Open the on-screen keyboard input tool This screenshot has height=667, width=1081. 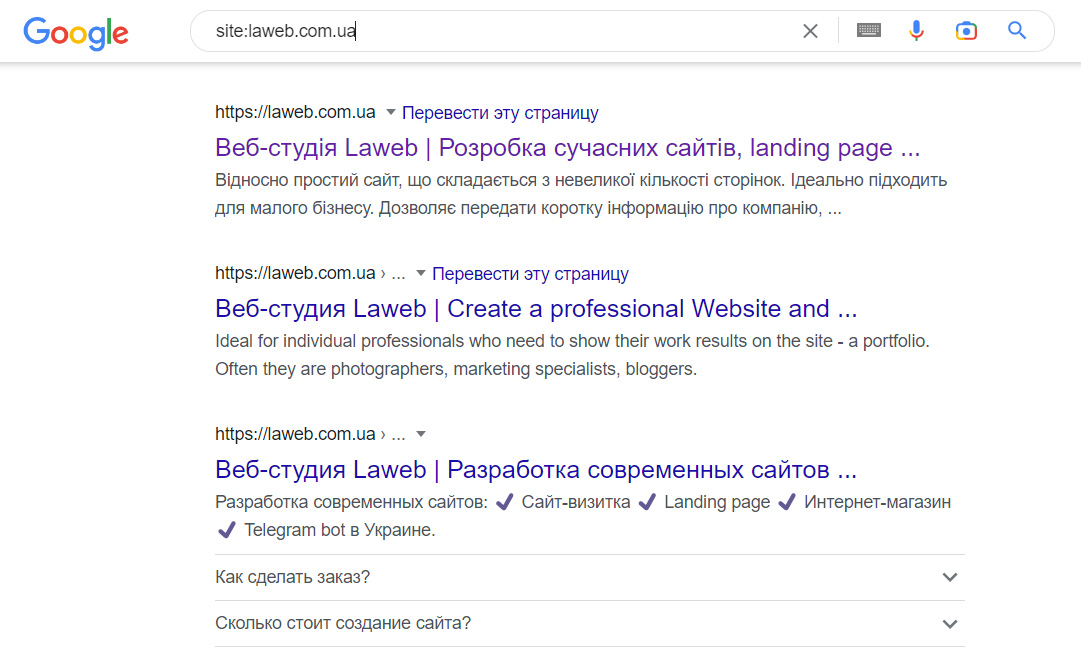pyautogui.click(x=869, y=30)
